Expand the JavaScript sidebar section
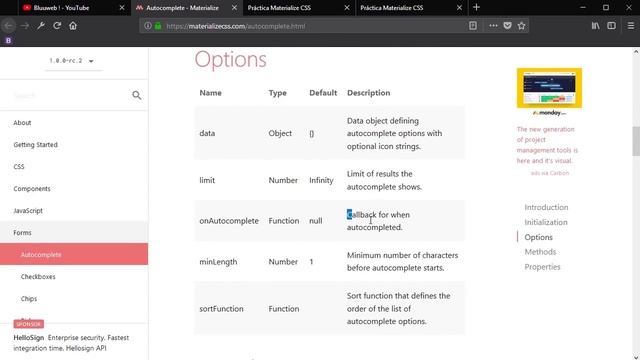 pos(74,211)
